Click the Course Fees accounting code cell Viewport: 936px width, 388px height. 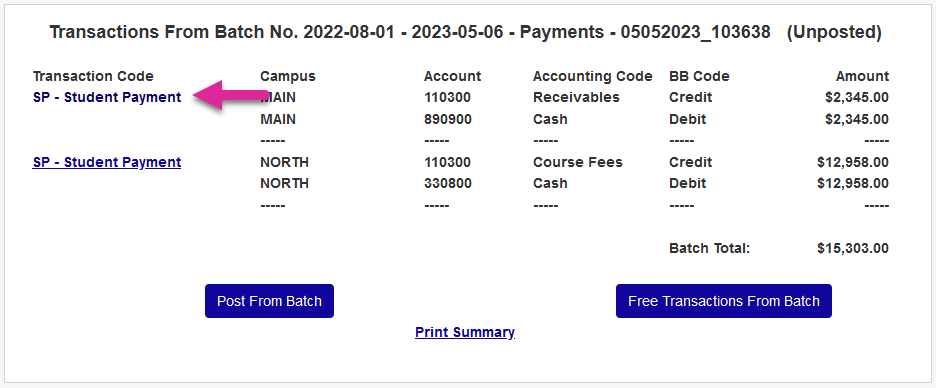tap(577, 162)
